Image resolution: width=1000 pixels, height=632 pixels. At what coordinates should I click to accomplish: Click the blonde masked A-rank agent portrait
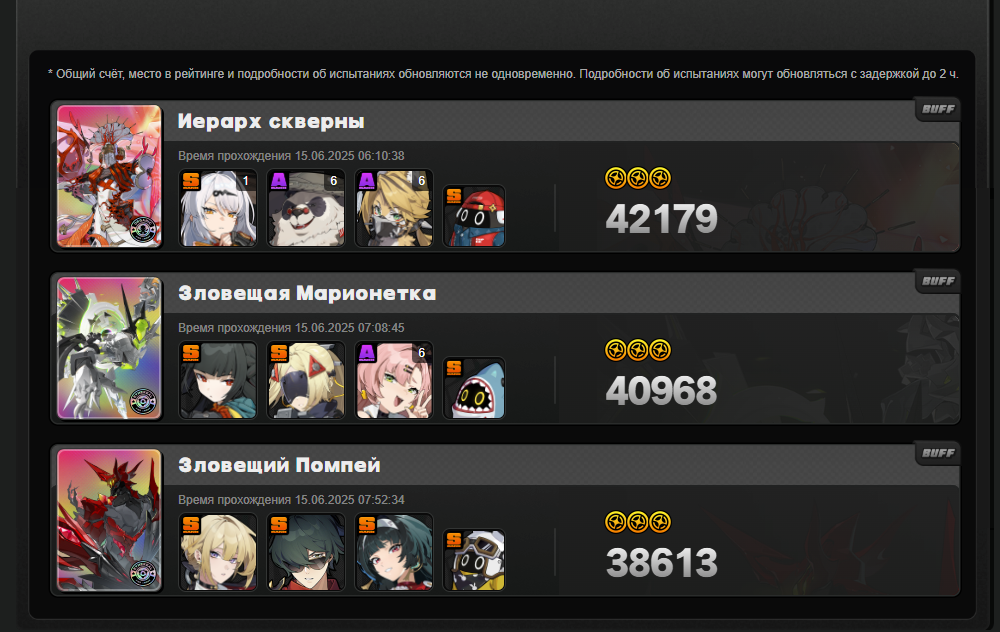[394, 208]
